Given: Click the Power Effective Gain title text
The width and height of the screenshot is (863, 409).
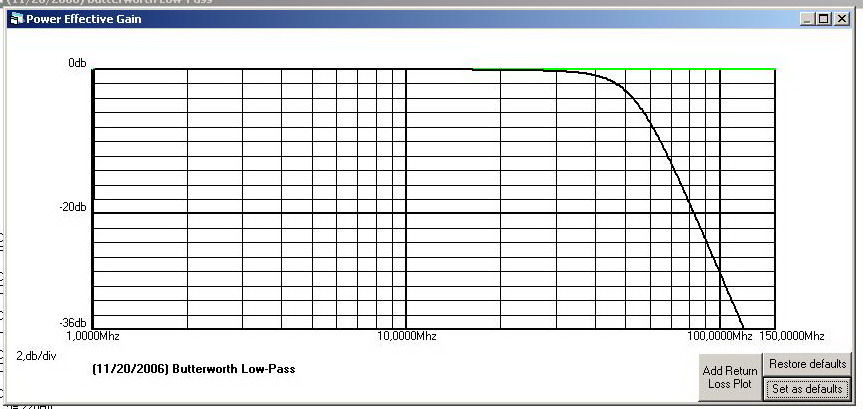Looking at the screenshot, I should tap(84, 19).
